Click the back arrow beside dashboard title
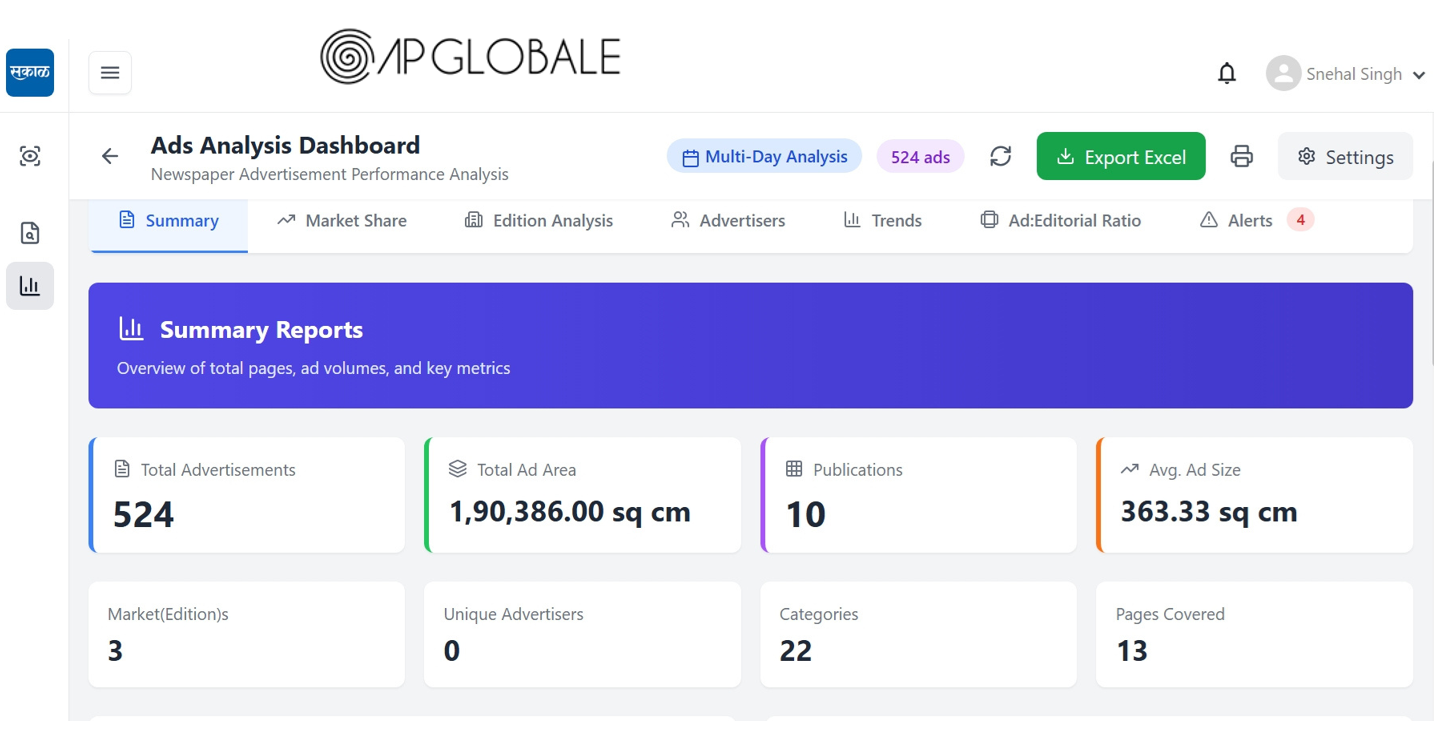 pos(110,156)
